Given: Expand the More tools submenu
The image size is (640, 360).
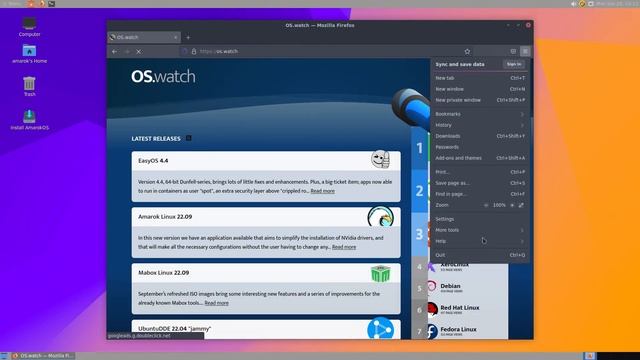Looking at the screenshot, I should (480, 230).
